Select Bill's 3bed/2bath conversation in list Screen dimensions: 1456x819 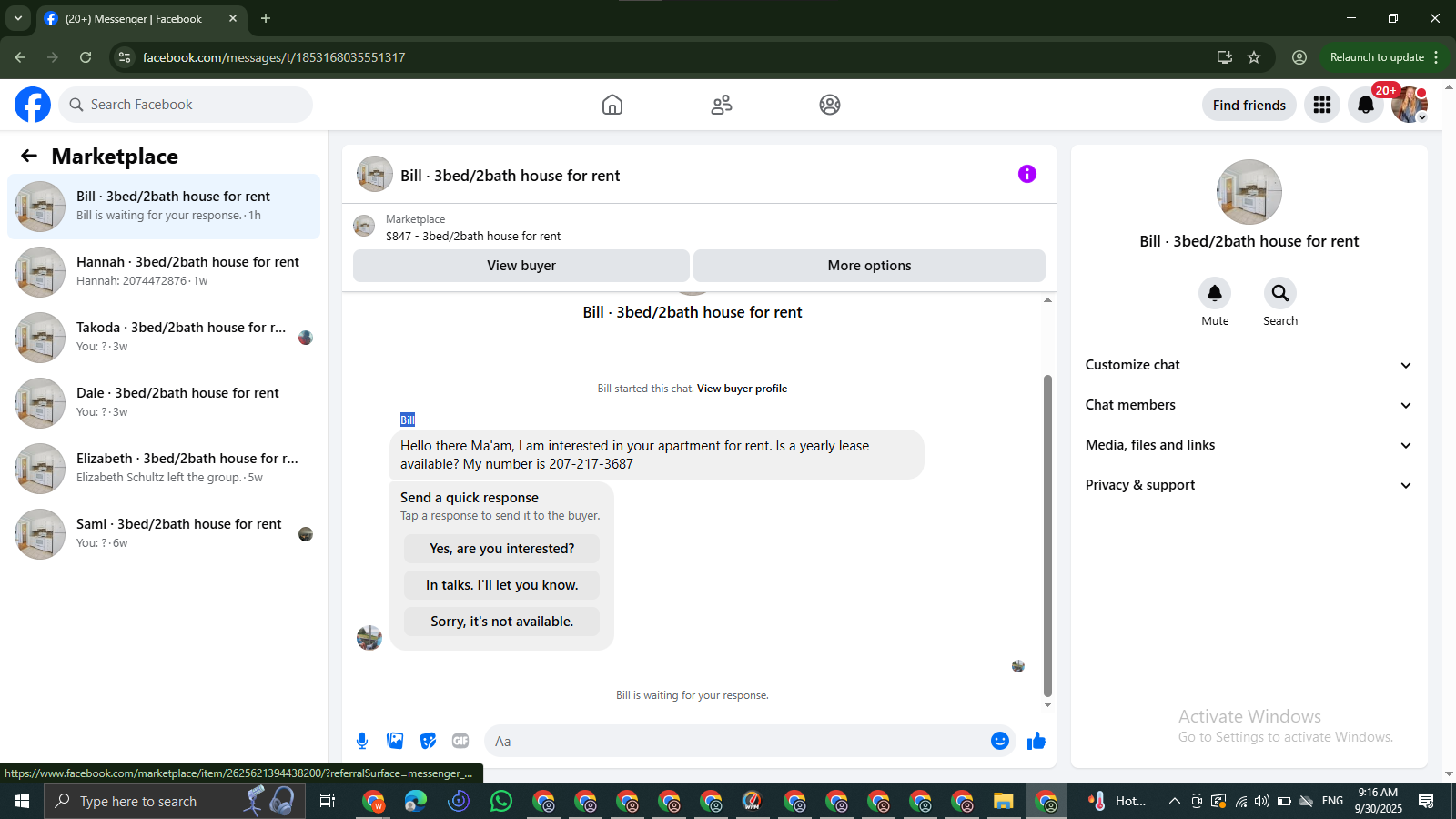164,207
